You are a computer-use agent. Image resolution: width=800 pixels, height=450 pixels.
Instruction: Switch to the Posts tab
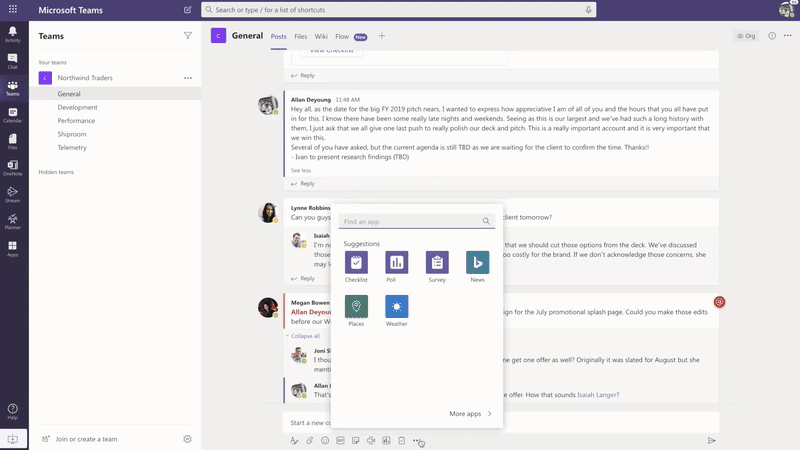279,36
